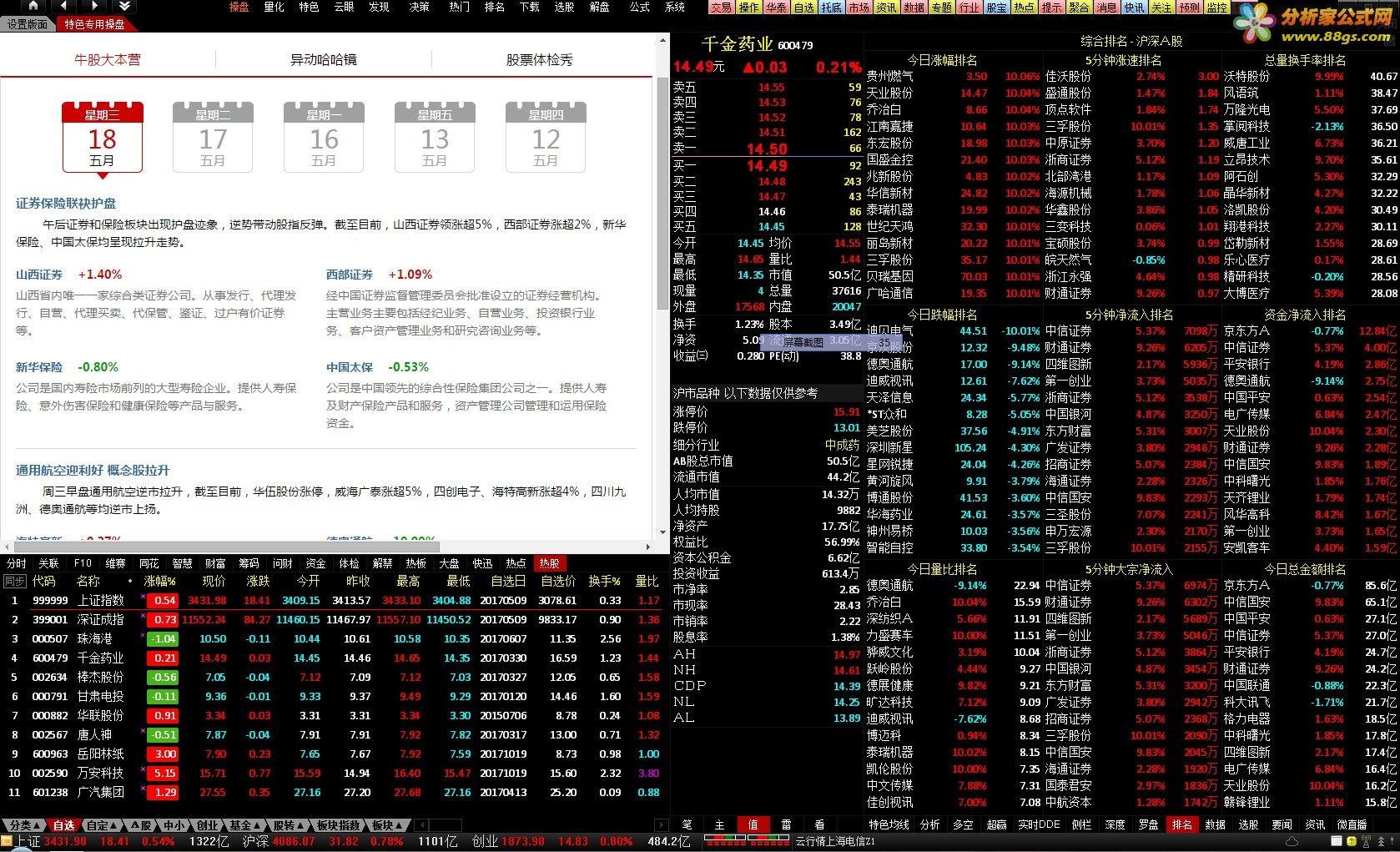Open the 西部证券 stock link

[x=350, y=275]
